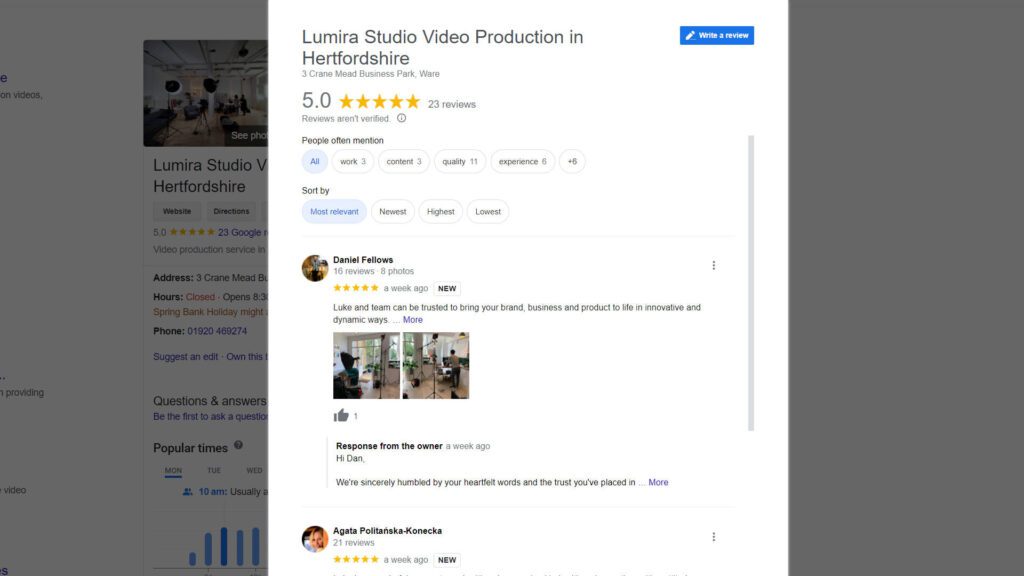
Task: Expand the +6 more mention chips
Action: pyautogui.click(x=572, y=161)
